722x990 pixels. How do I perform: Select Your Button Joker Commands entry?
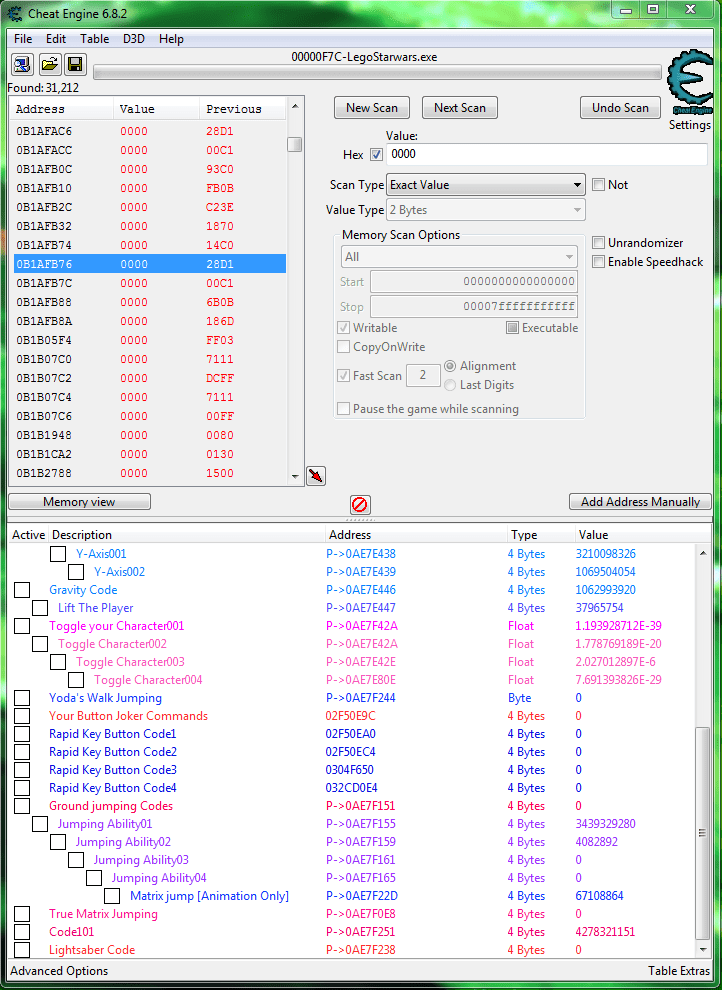128,716
